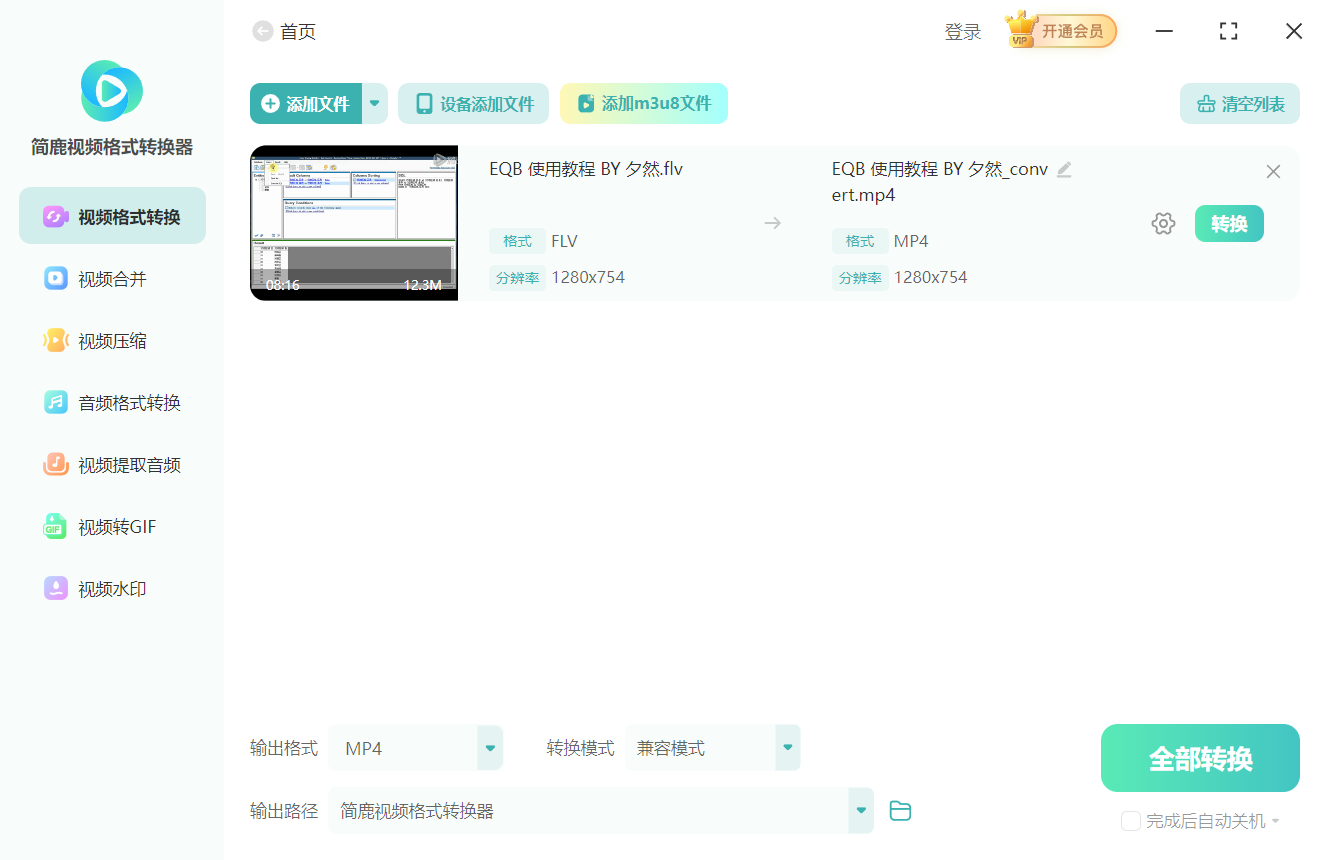Click the 视频压缩 sidebar icon

55,341
